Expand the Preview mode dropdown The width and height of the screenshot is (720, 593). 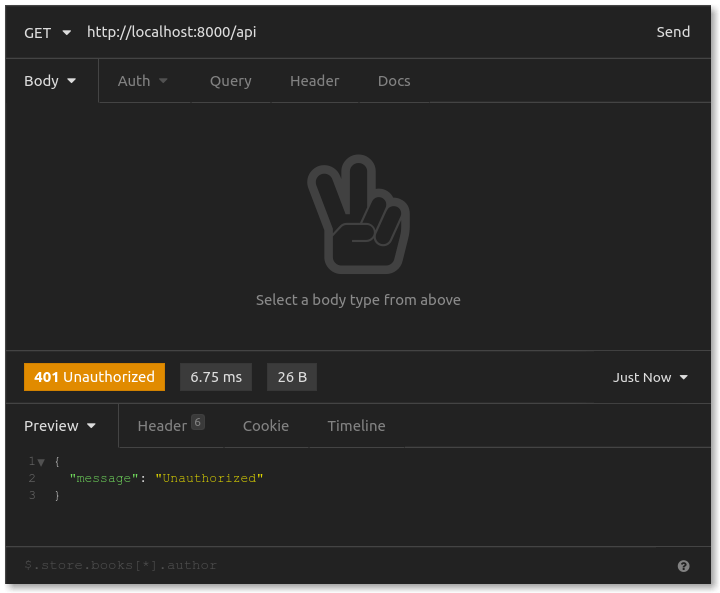pos(60,426)
